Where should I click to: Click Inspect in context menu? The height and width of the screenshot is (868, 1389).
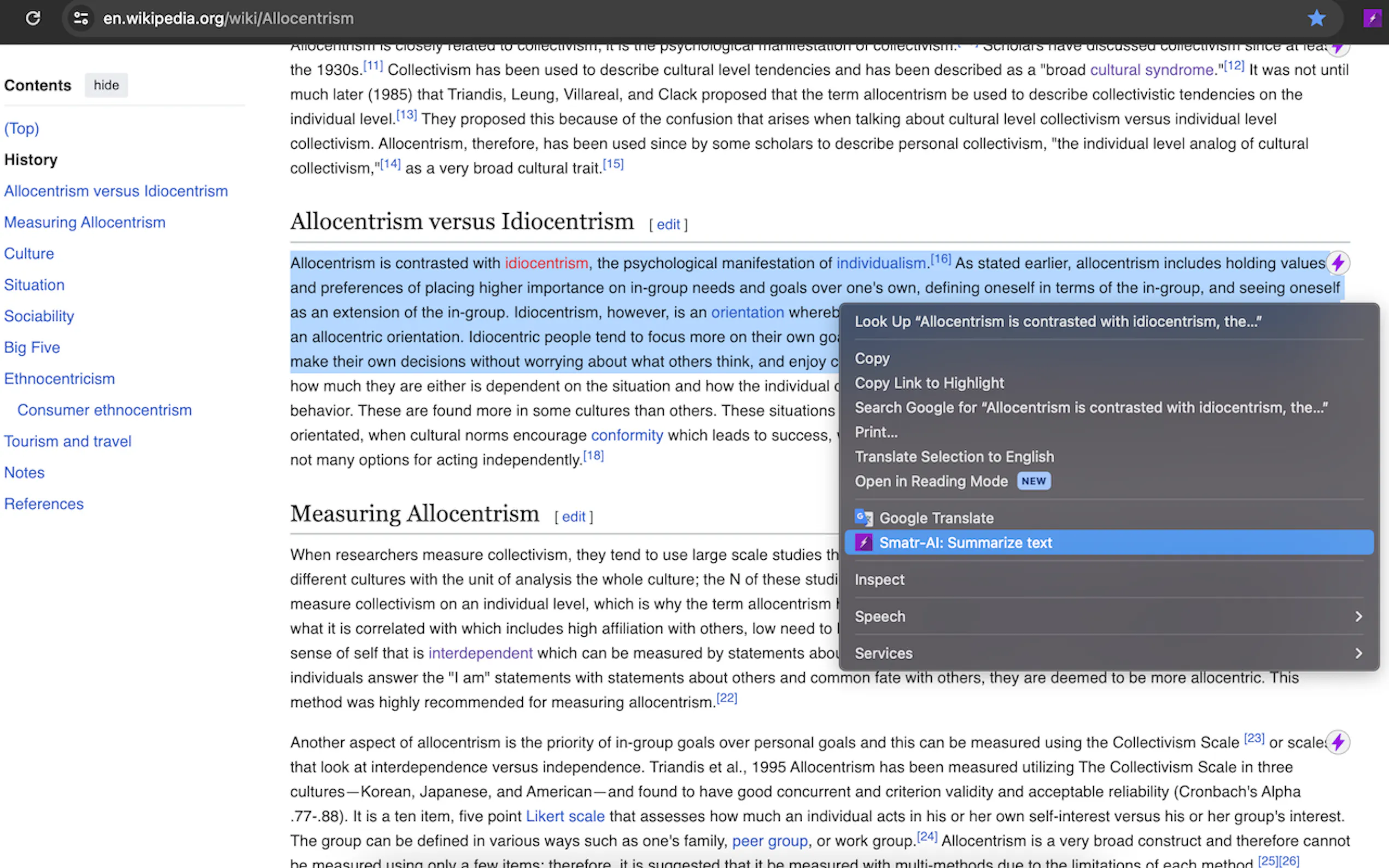(879, 580)
